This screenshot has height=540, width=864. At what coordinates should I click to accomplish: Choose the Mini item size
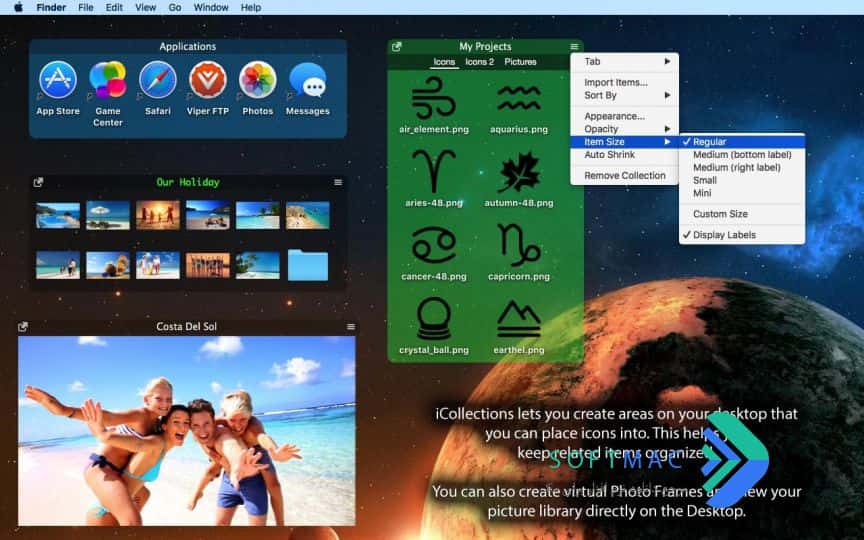pos(742,193)
